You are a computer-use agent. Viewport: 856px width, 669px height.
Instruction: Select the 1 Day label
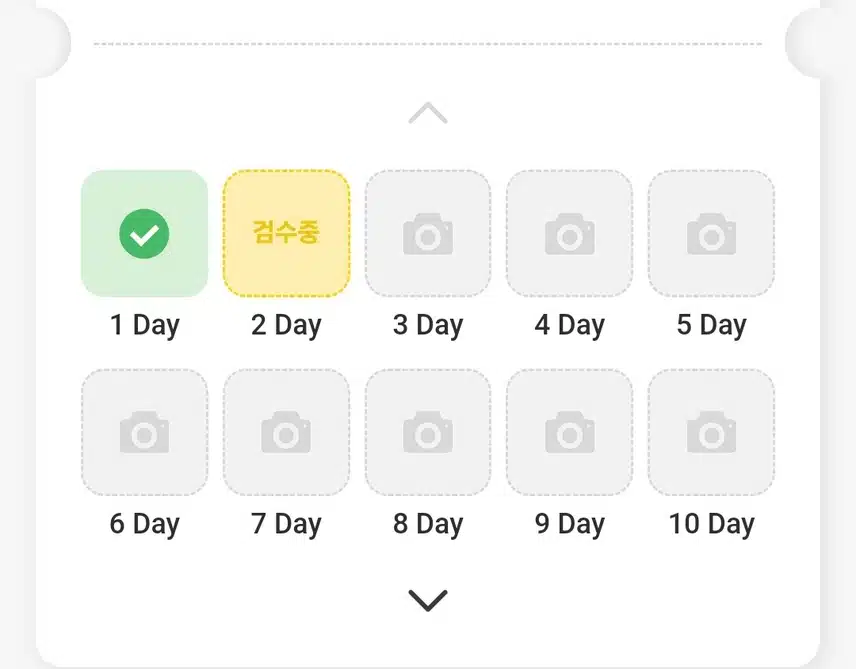144,325
